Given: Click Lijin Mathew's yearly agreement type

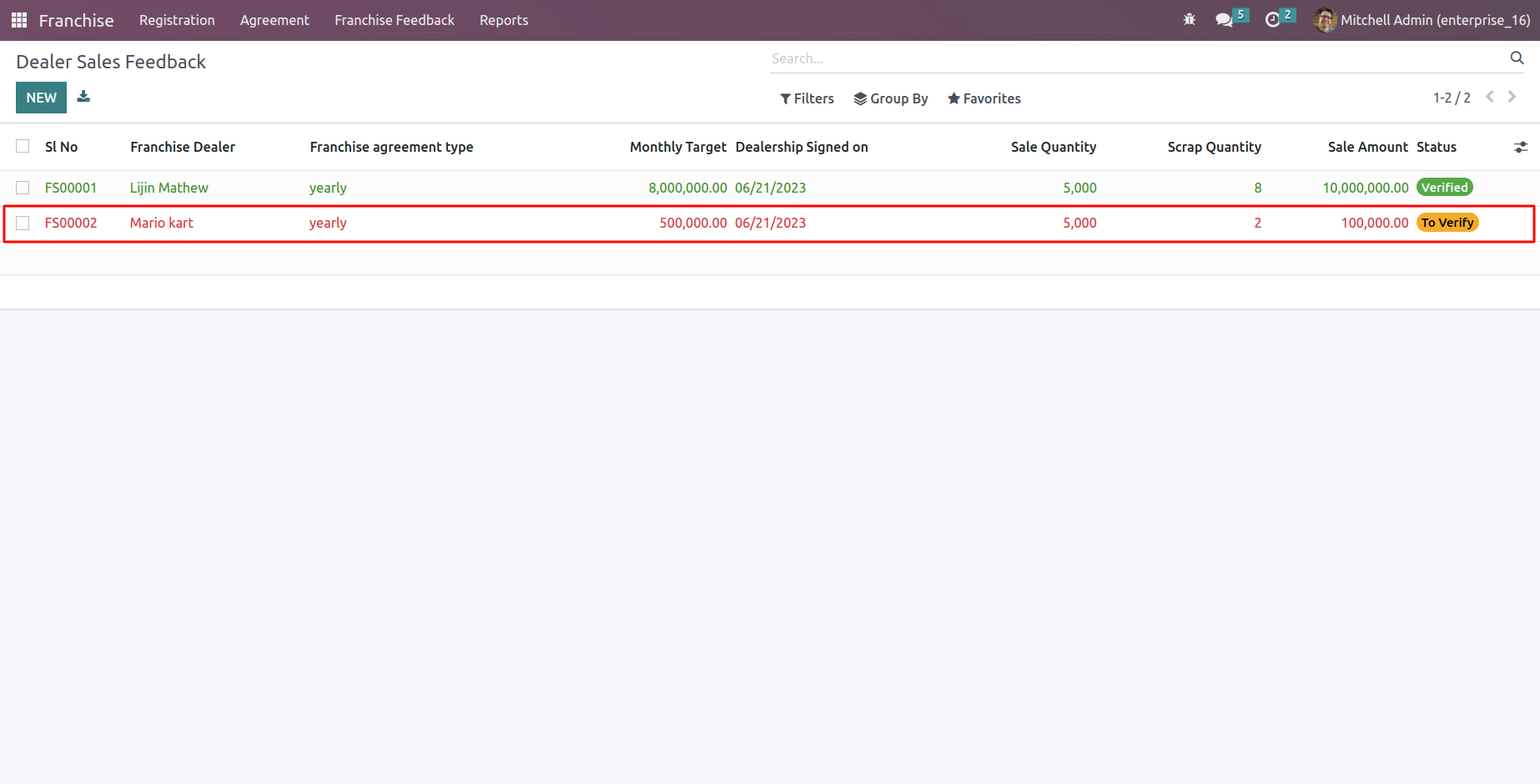Looking at the screenshot, I should pyautogui.click(x=328, y=188).
